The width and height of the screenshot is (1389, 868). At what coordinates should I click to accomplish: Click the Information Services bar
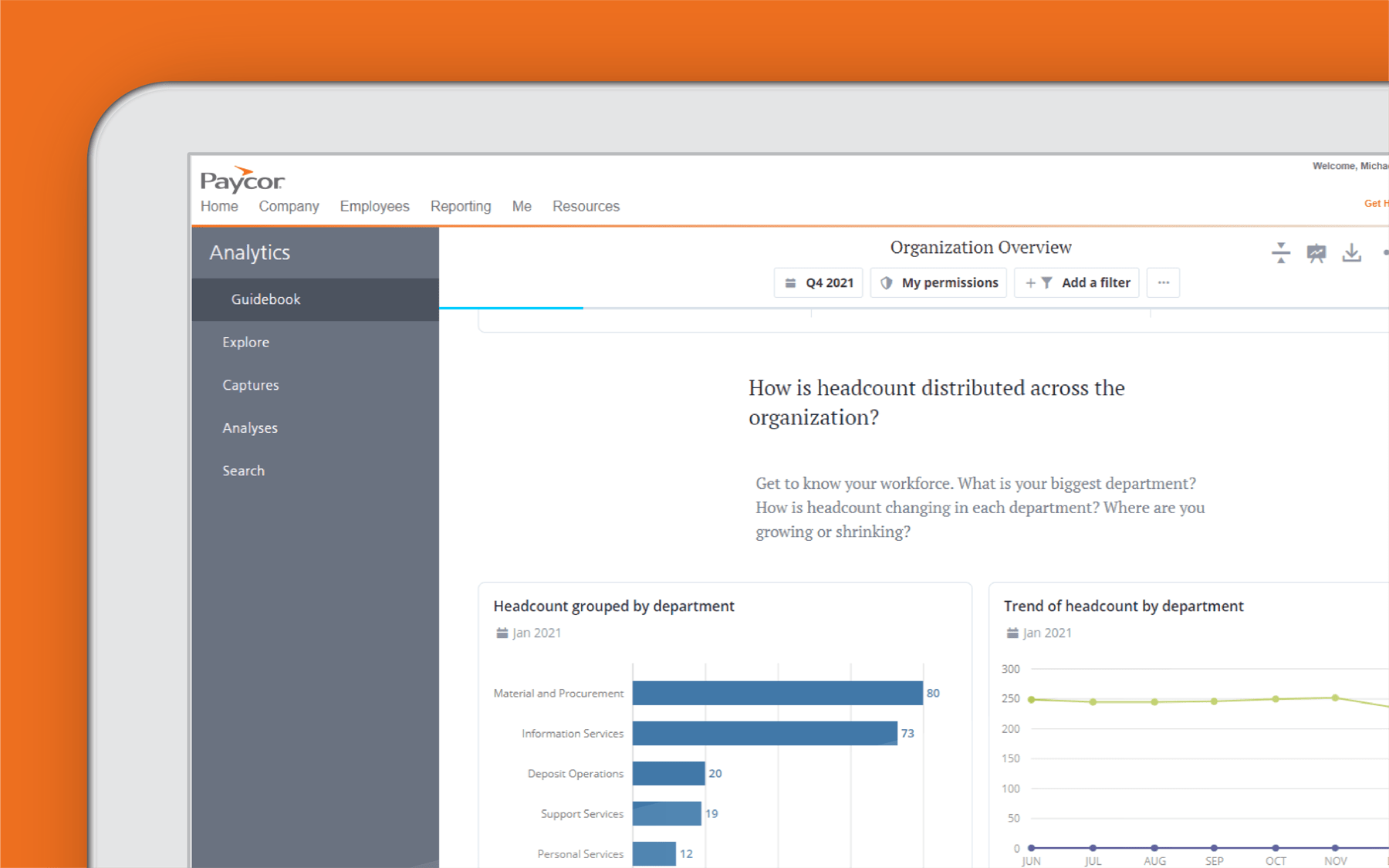[x=765, y=733]
